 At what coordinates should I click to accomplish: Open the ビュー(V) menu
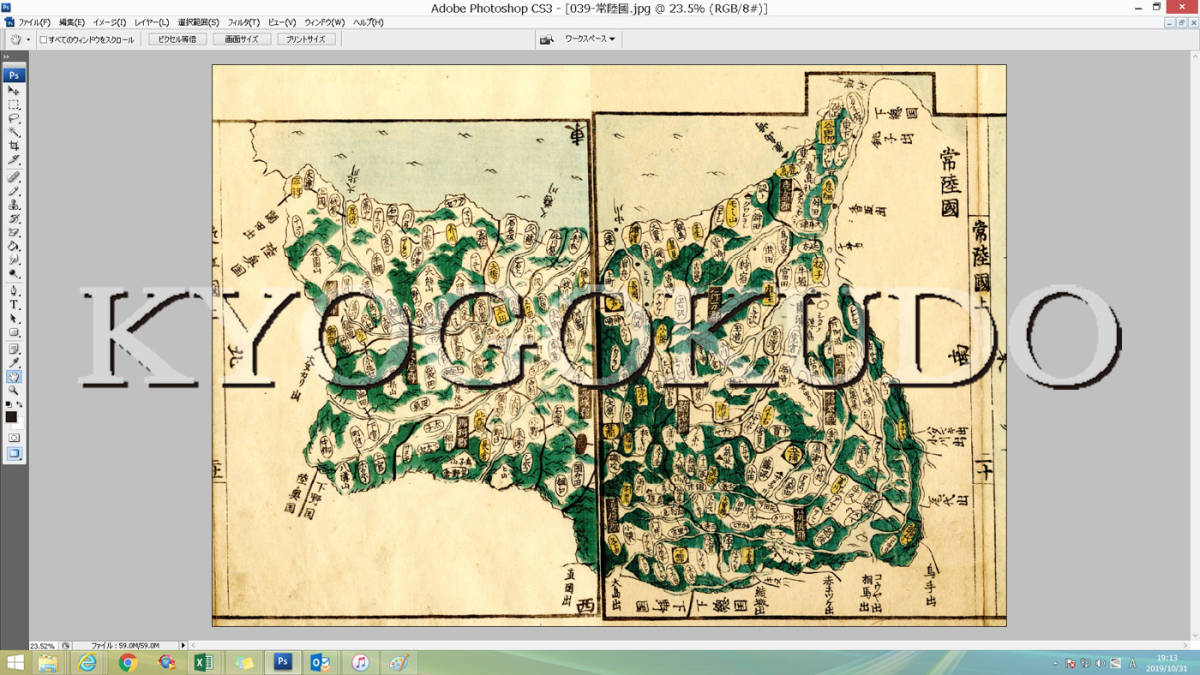[x=282, y=22]
